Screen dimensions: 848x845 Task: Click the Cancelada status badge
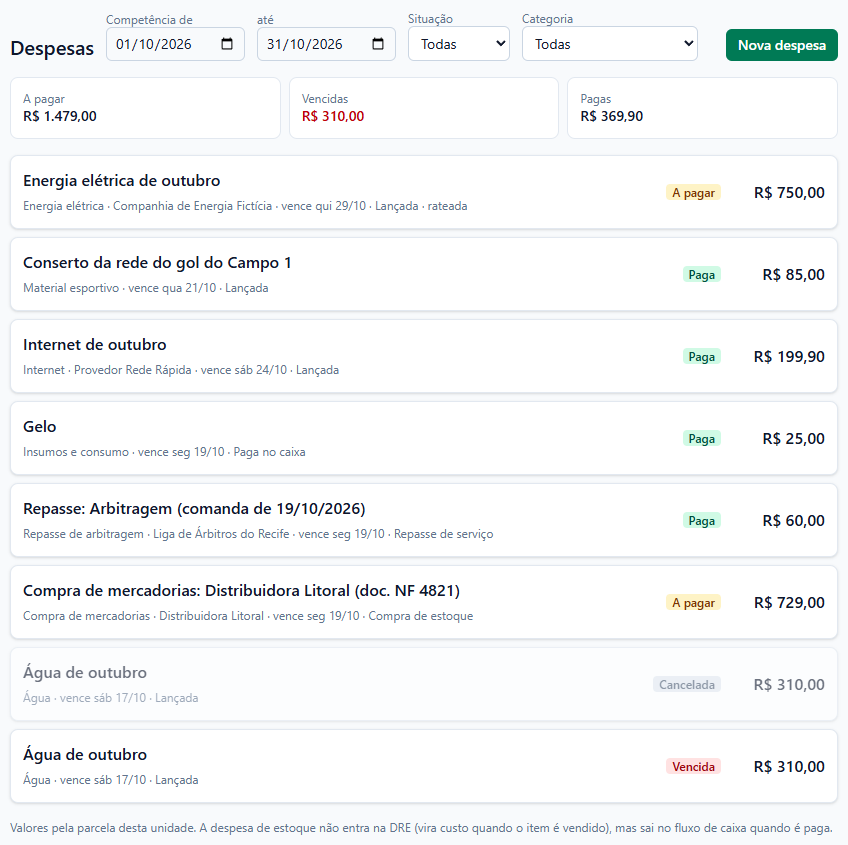pos(687,684)
